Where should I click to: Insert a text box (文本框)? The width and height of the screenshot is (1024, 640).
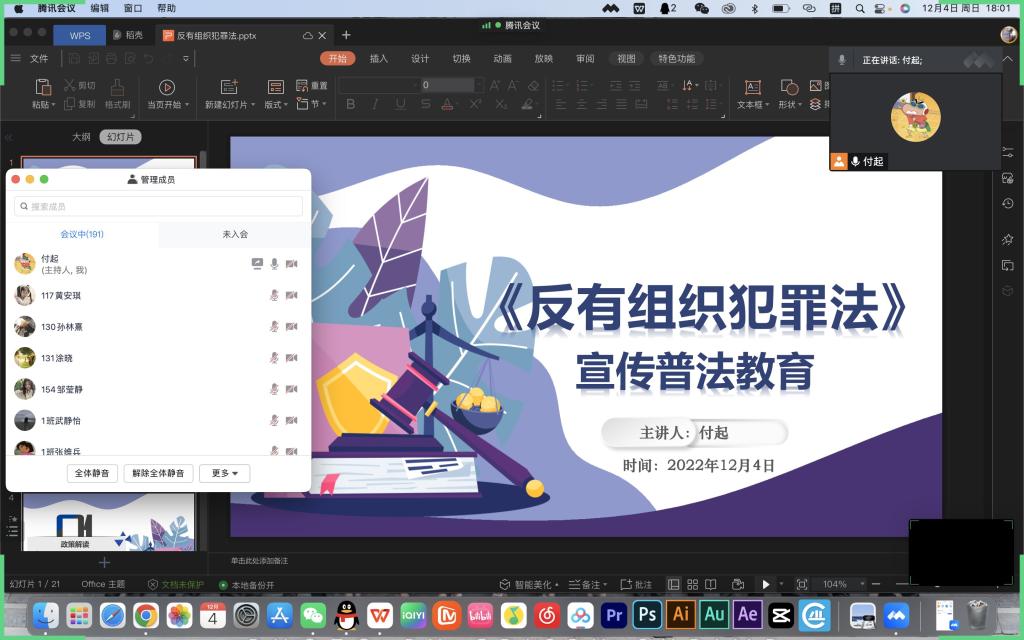tap(752, 88)
